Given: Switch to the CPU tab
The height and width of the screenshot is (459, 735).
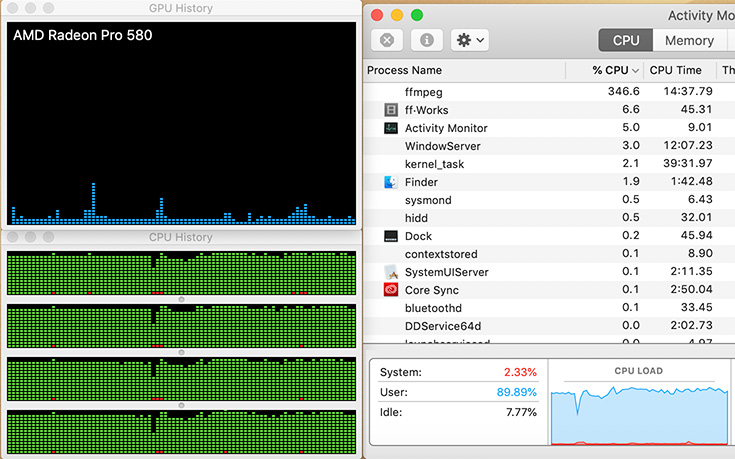Looking at the screenshot, I should (x=626, y=40).
